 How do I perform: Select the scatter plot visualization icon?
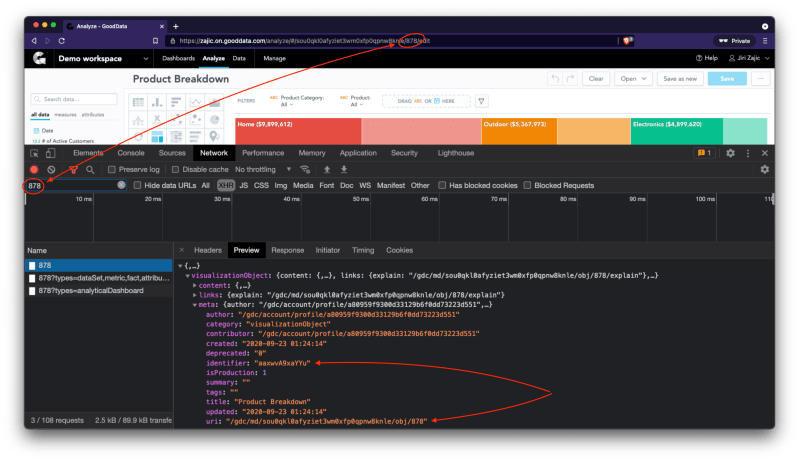click(196, 120)
